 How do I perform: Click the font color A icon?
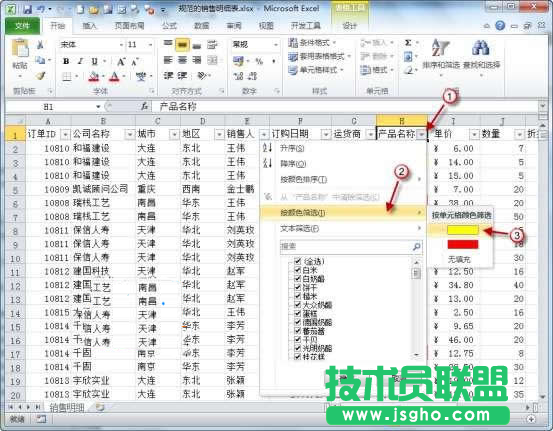pos(114,76)
